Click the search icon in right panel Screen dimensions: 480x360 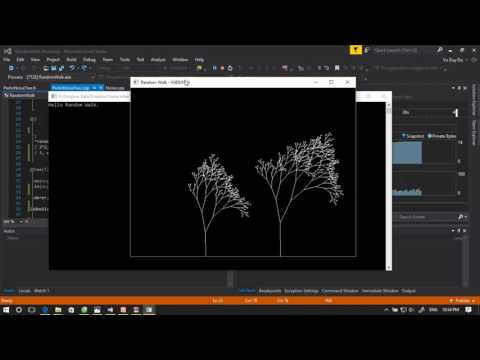coord(461,217)
